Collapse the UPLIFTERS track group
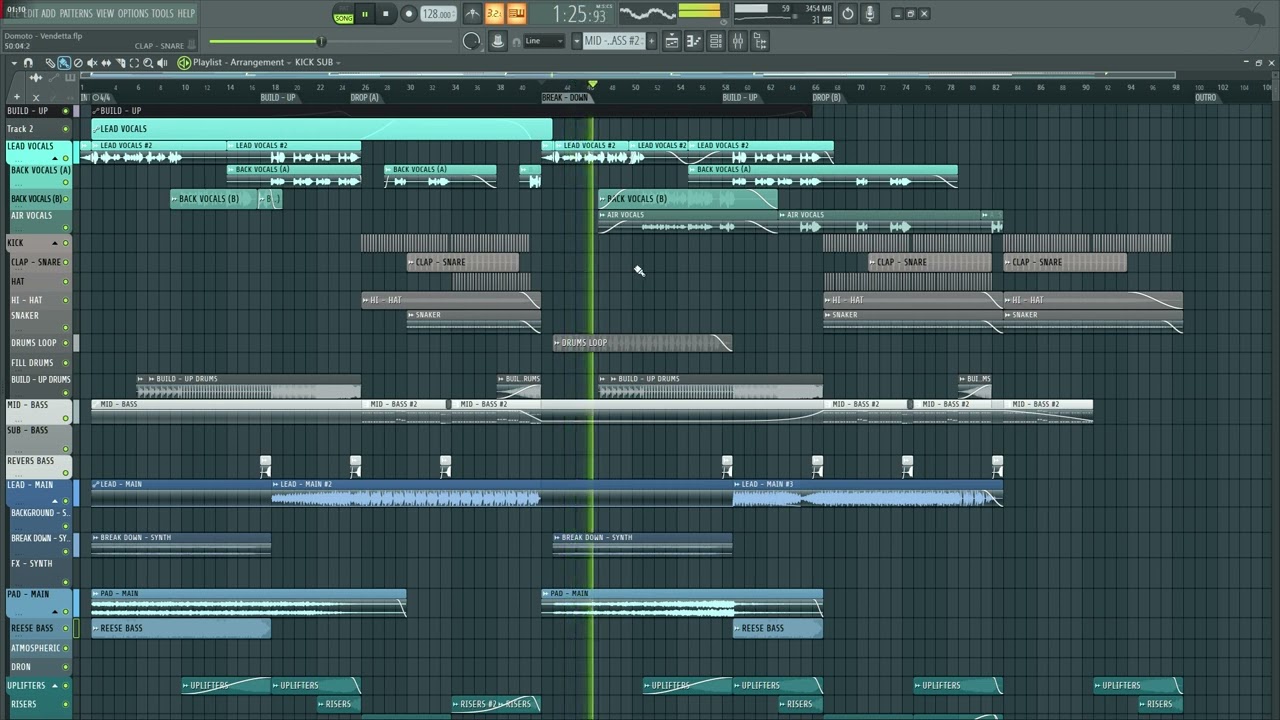Image resolution: width=1280 pixels, height=720 pixels. (55, 685)
